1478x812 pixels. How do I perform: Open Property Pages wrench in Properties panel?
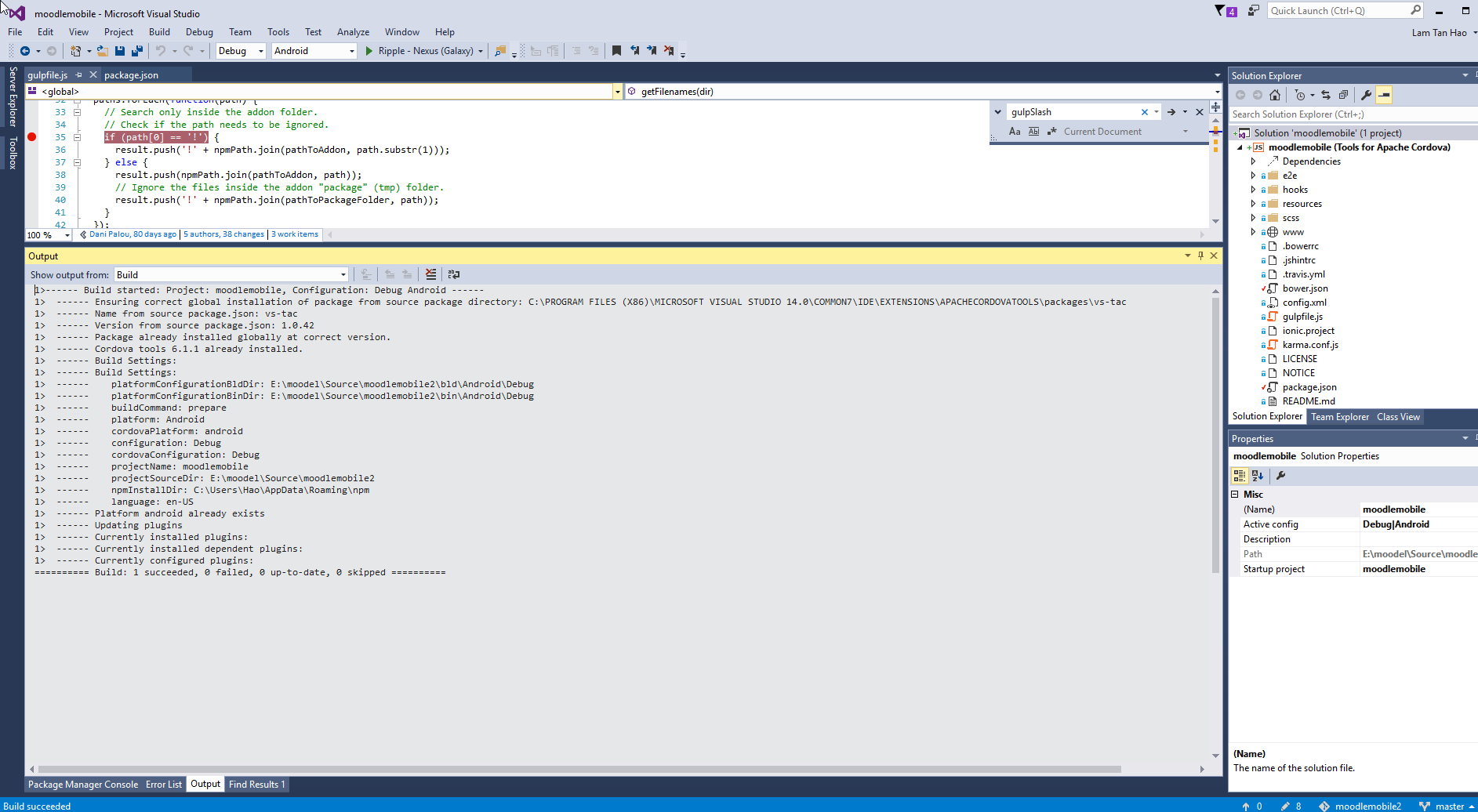(1281, 475)
